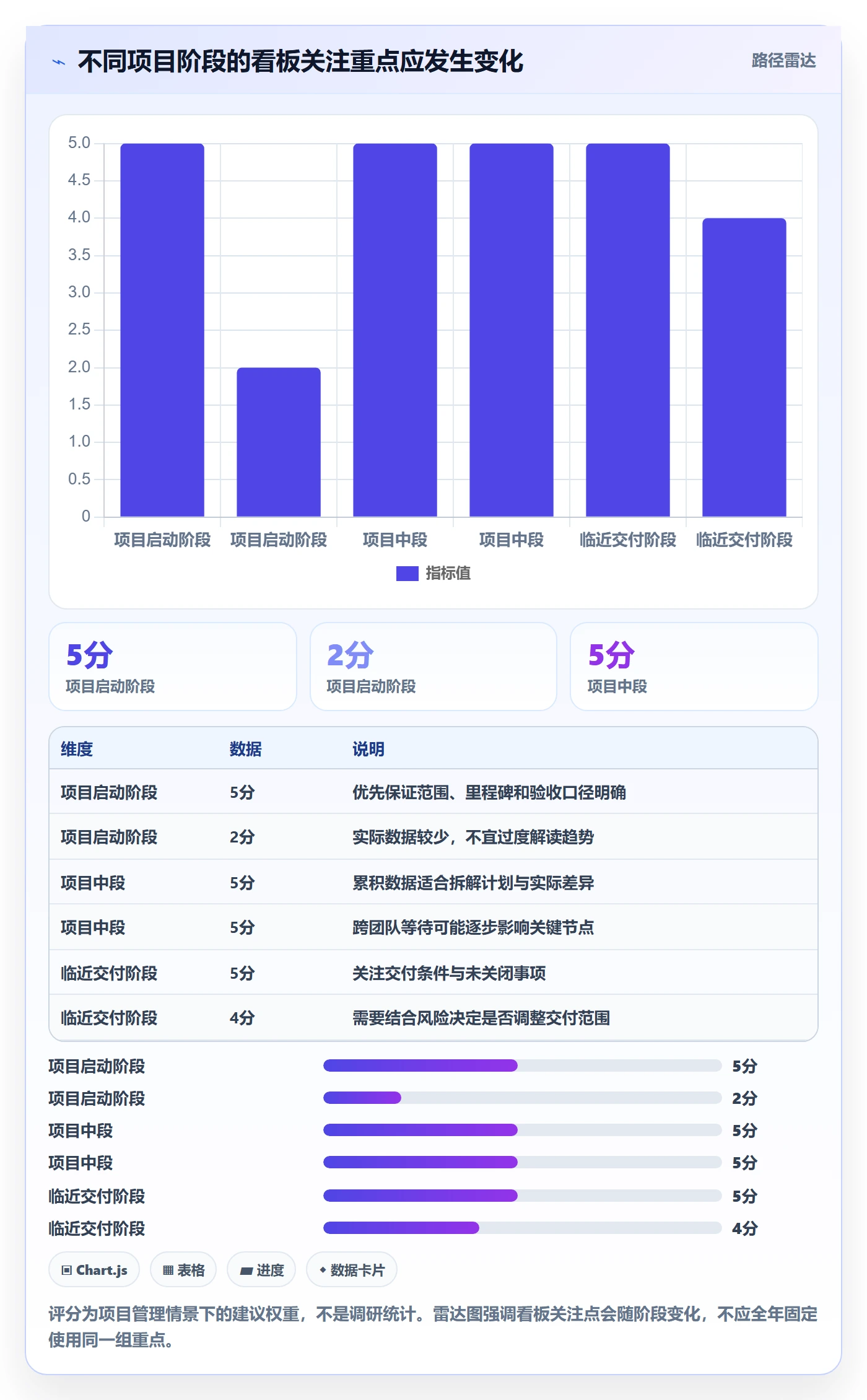Click the square icon in the Chart.js chip
The height and width of the screenshot is (1400, 867).
[x=67, y=1271]
